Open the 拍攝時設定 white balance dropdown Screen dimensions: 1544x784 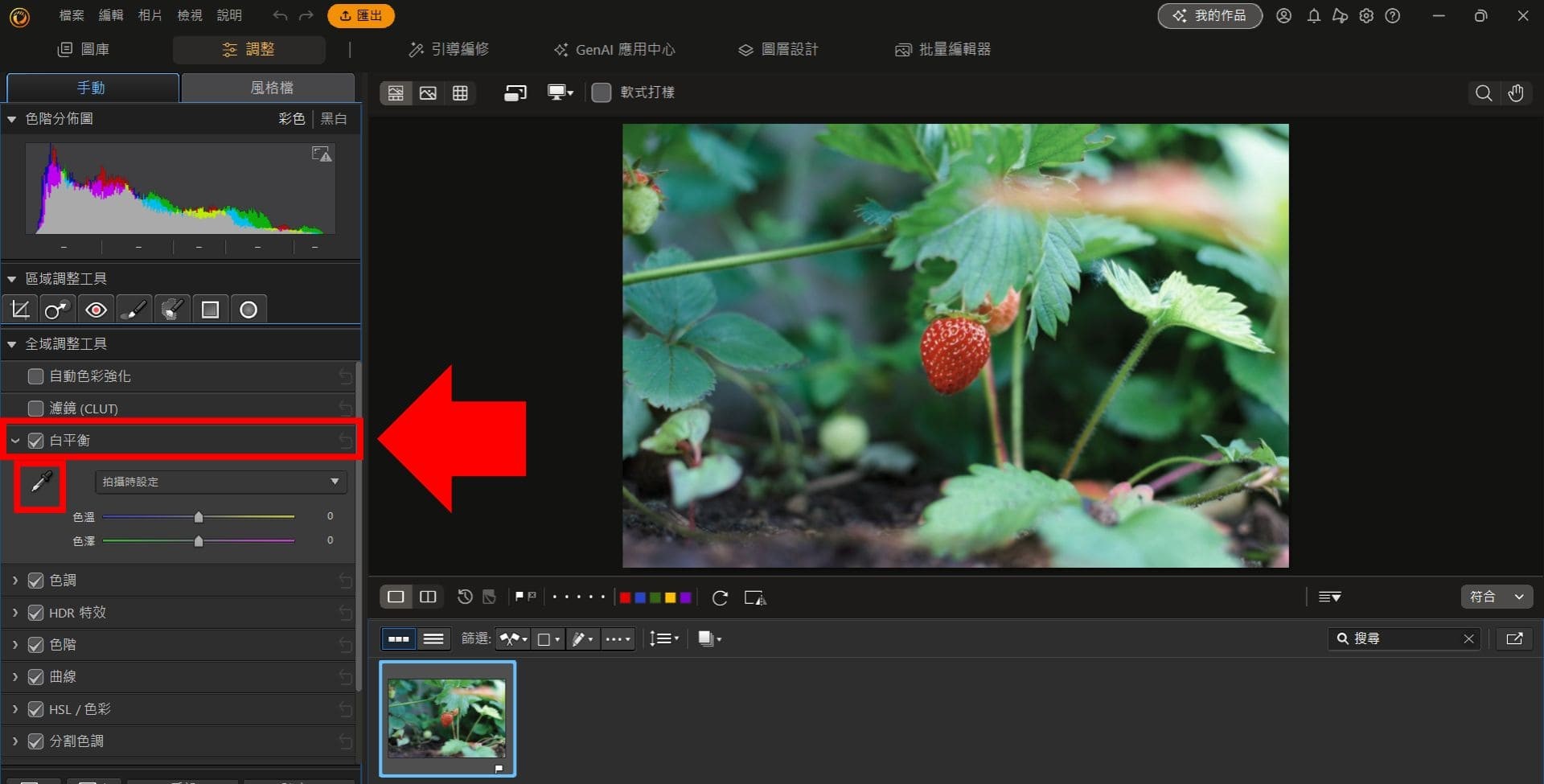[x=221, y=482]
